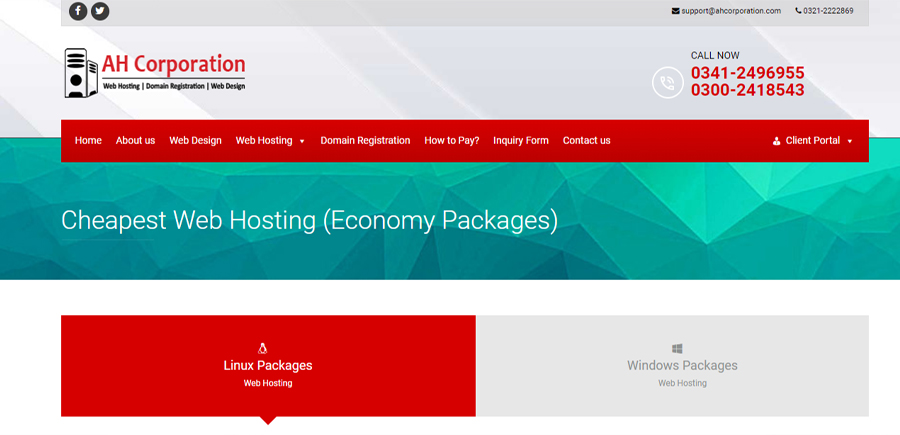Expand the Web Hosting dropdown arrow
Image resolution: width=900 pixels, height=435 pixels.
click(302, 142)
